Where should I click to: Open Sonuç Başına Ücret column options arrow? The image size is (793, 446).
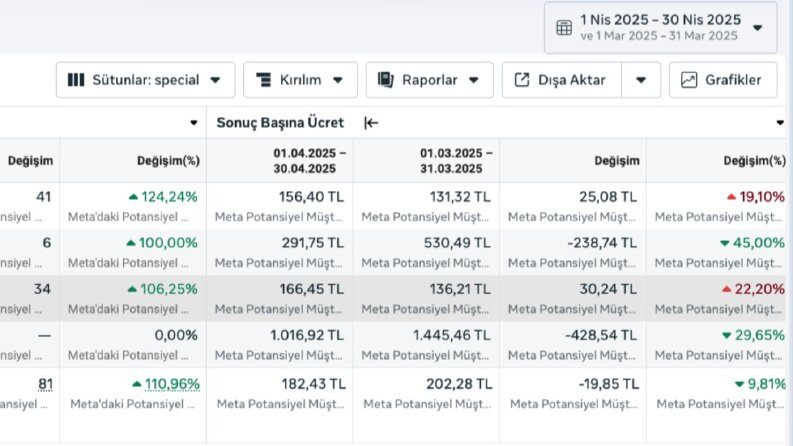(x=780, y=123)
